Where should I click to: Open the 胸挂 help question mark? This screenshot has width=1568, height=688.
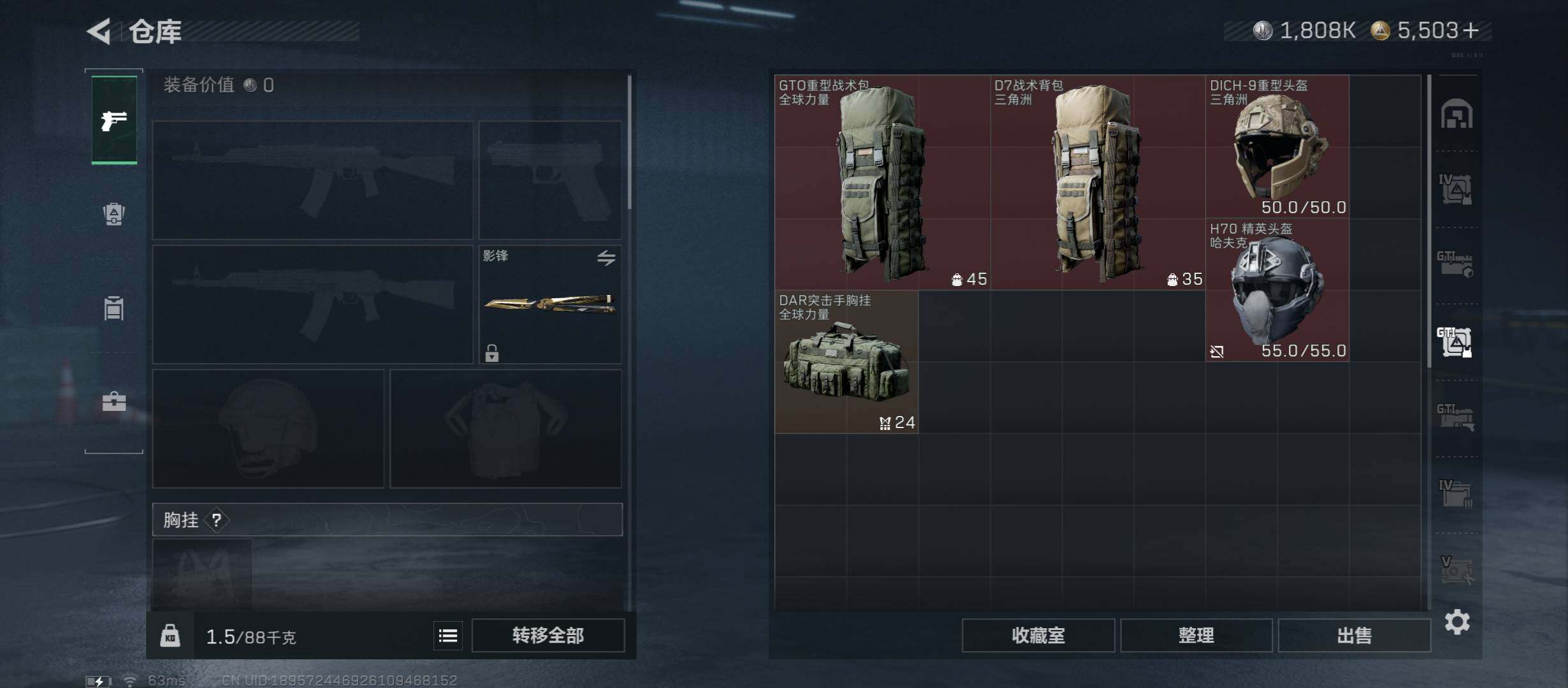(x=217, y=520)
